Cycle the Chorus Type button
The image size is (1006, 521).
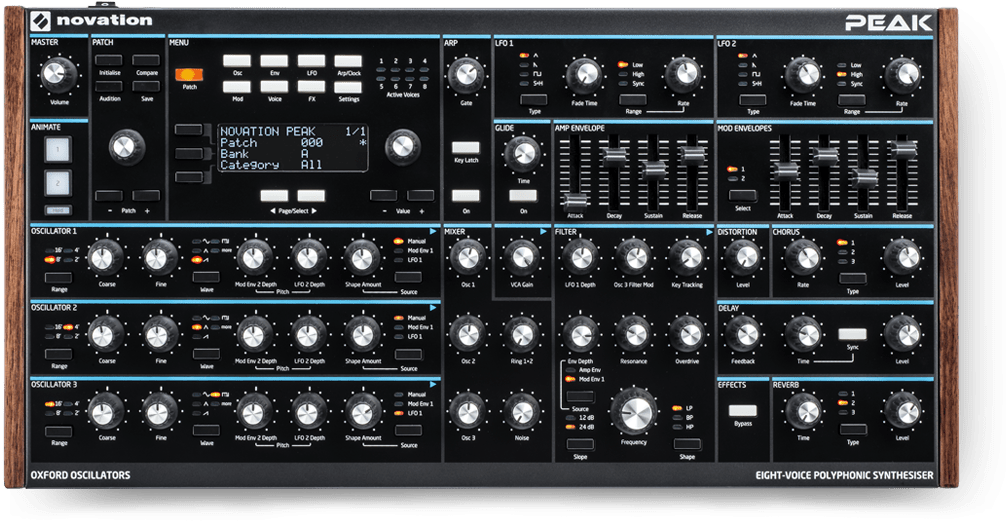(x=853, y=278)
